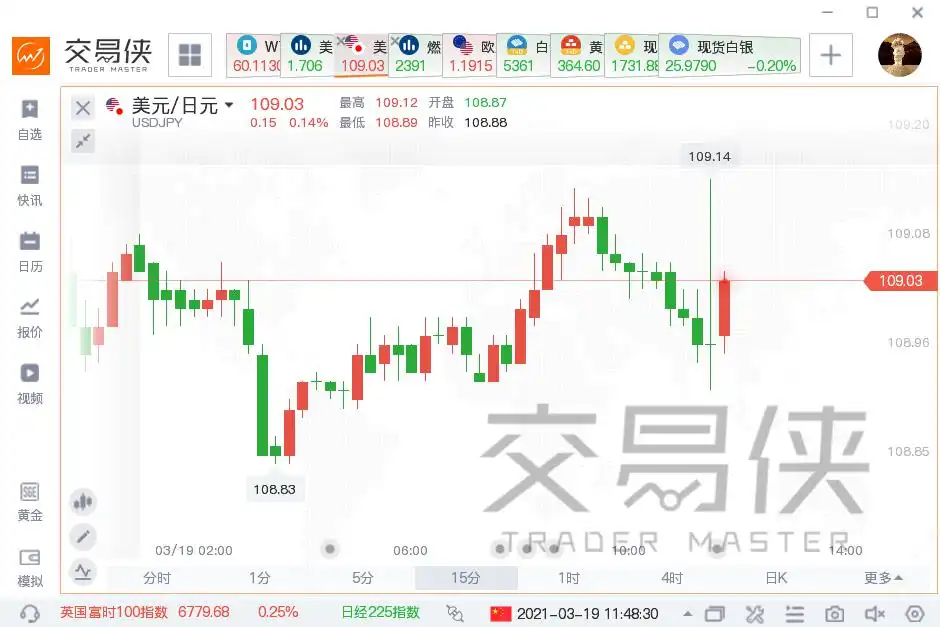940x627 pixels.
Task: Open the 模拟 simulated trading section
Action: (x=29, y=568)
